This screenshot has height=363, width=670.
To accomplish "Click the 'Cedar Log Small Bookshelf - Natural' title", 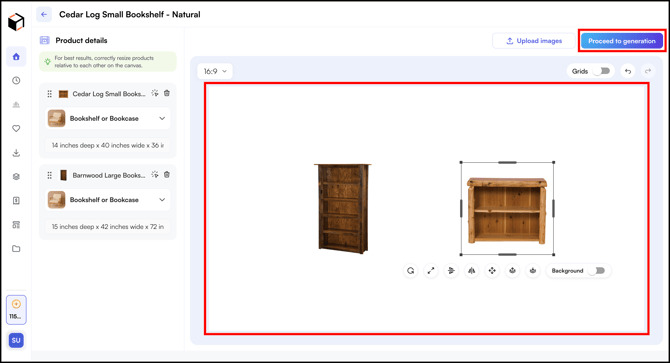I will 130,14.
